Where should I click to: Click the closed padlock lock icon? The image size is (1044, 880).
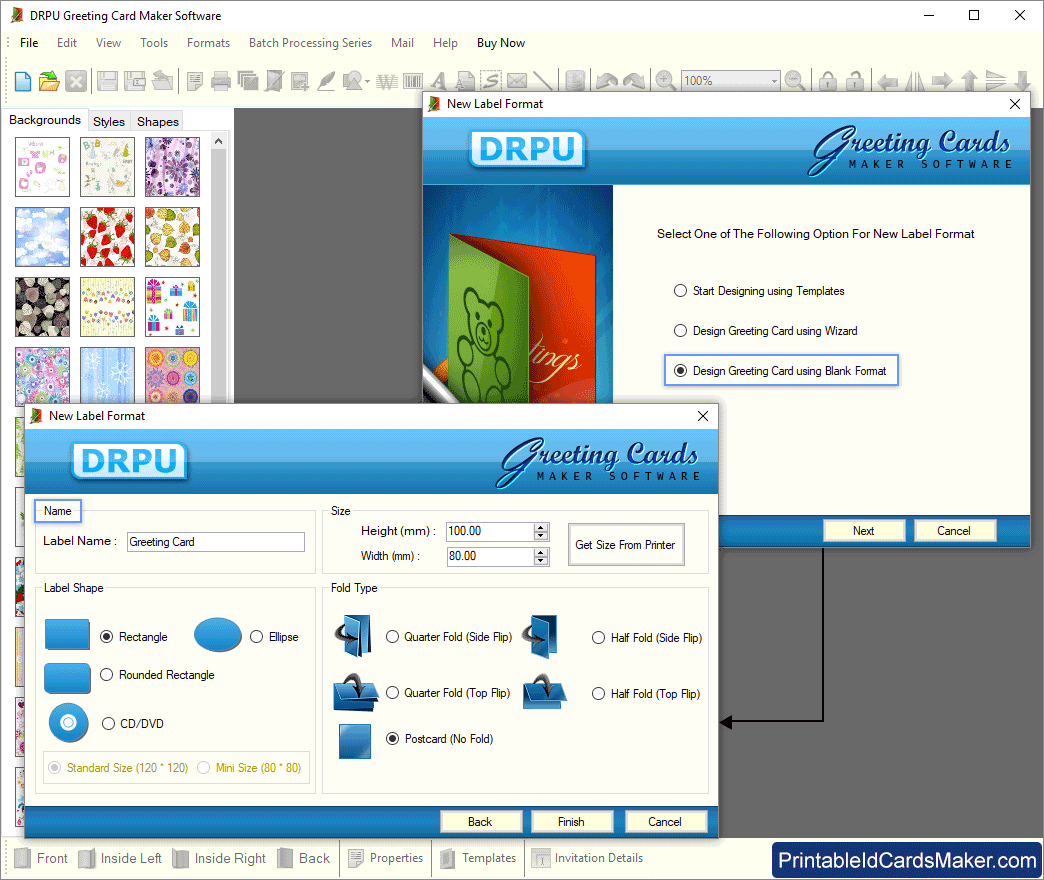828,81
